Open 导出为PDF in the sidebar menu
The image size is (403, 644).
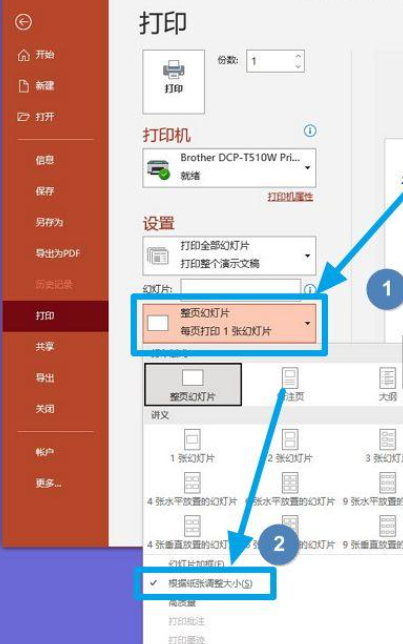pos(58,253)
